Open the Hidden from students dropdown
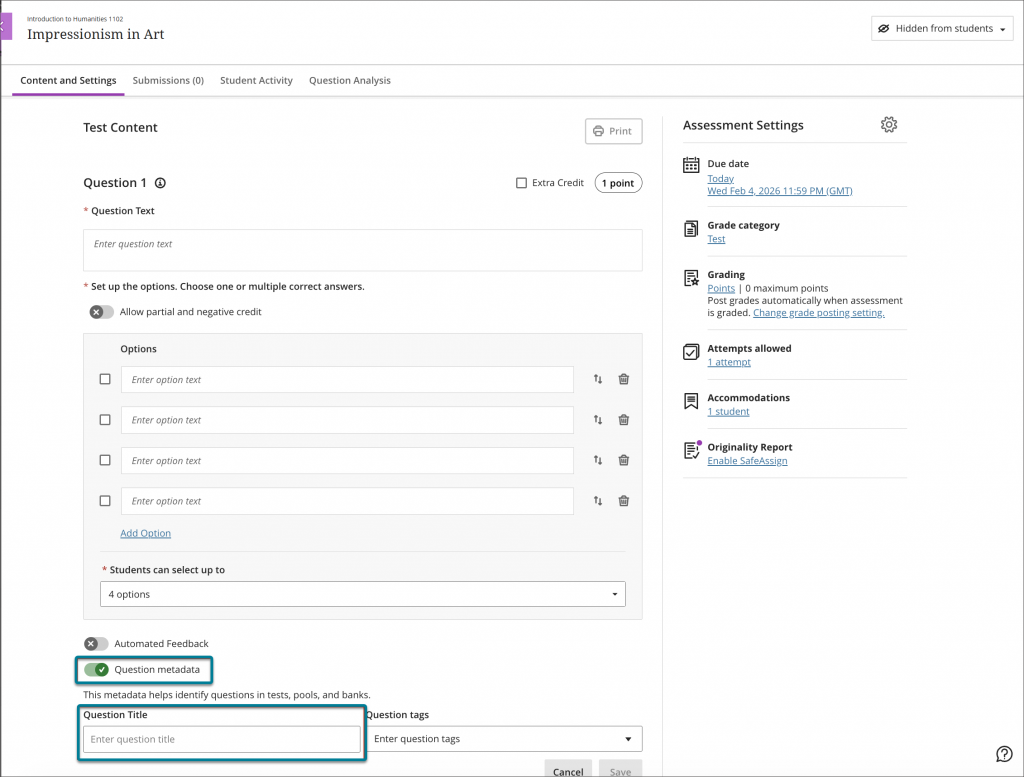1024x777 pixels. (x=941, y=28)
